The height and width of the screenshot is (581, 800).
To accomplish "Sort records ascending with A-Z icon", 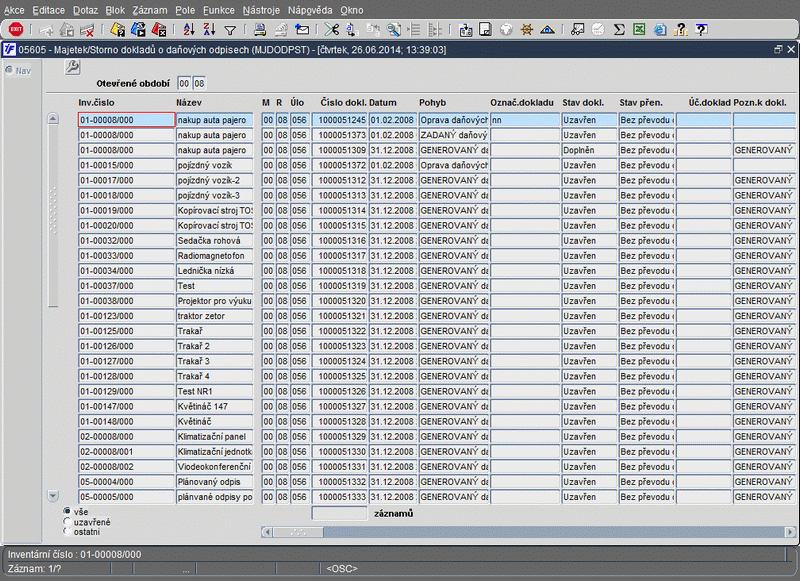I will (188, 30).
